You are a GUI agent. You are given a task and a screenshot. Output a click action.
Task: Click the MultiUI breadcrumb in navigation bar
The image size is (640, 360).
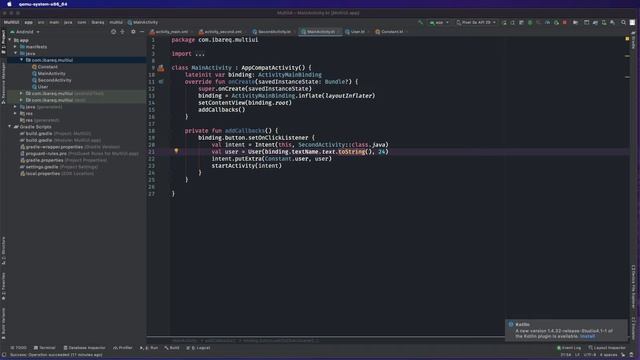pos(11,22)
